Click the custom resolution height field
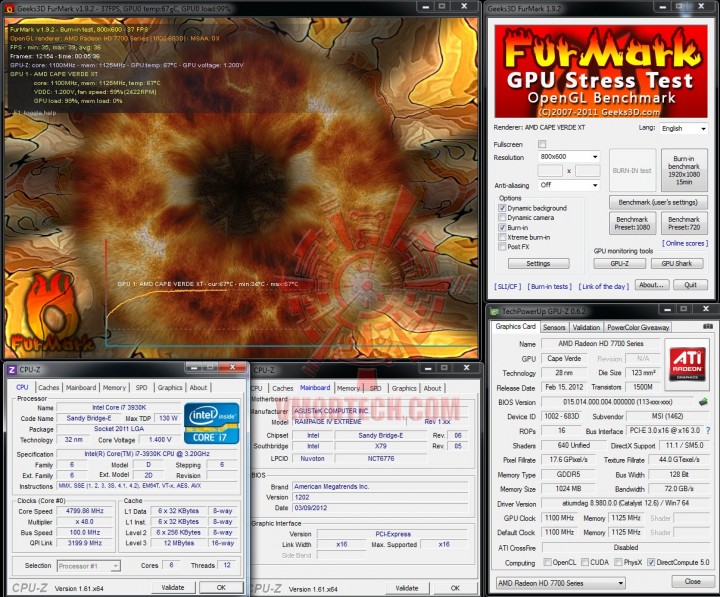The height and width of the screenshot is (597, 720). [x=587, y=171]
